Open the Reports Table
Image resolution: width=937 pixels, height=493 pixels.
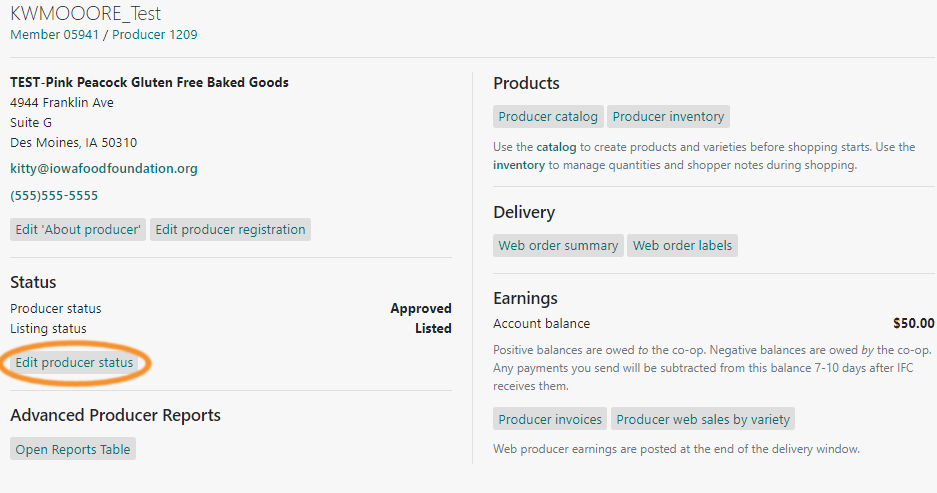pos(73,449)
